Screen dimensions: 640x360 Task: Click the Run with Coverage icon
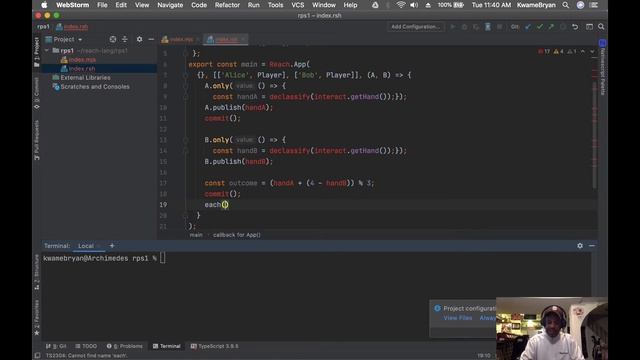pos(476,27)
